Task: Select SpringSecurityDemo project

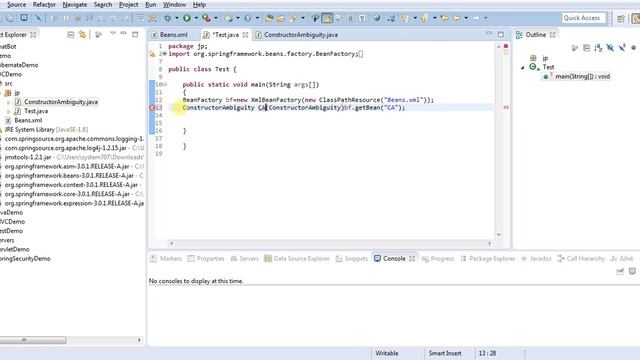Action: coord(25,258)
